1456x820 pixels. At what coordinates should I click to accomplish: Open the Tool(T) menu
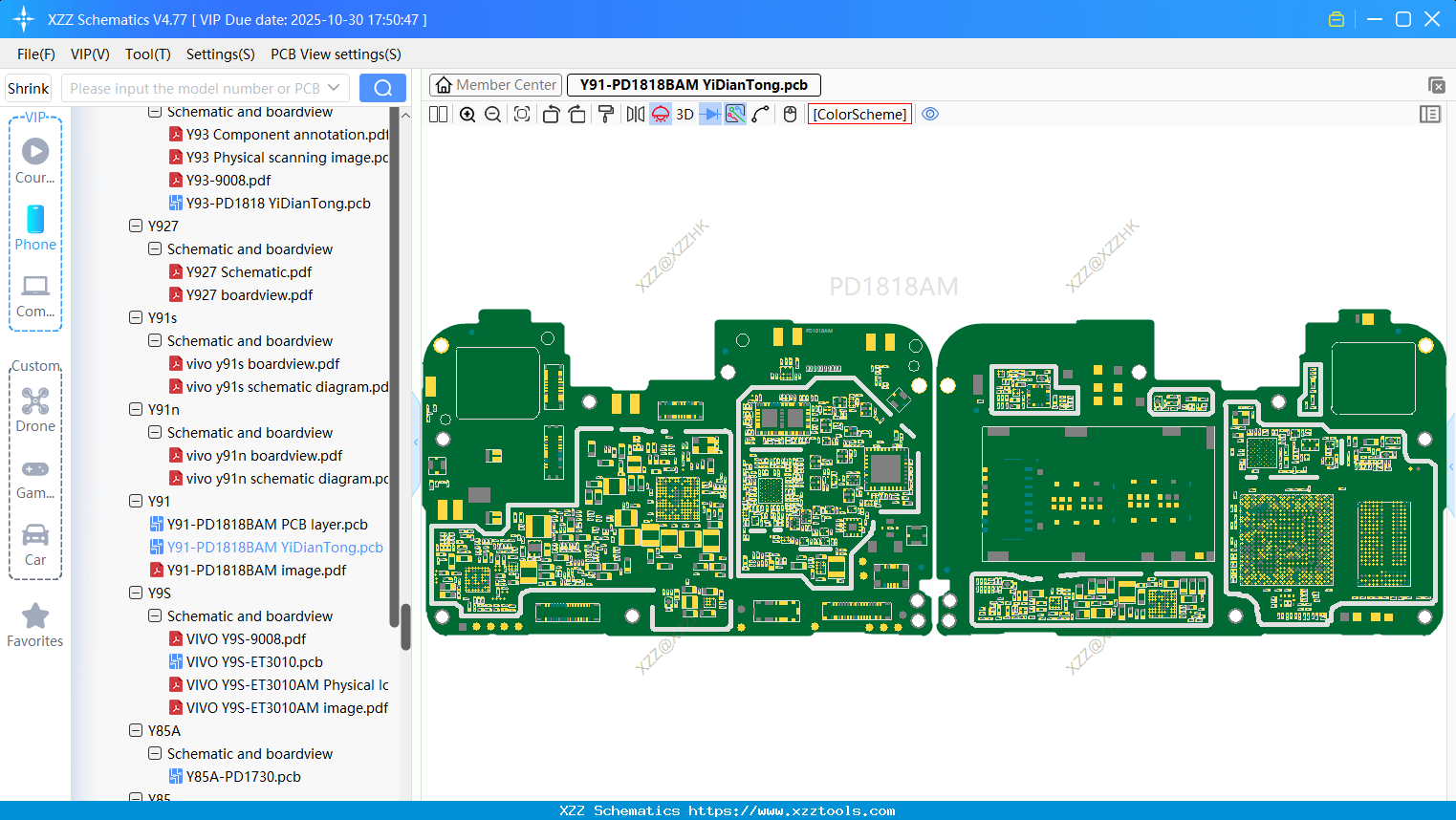tap(148, 54)
